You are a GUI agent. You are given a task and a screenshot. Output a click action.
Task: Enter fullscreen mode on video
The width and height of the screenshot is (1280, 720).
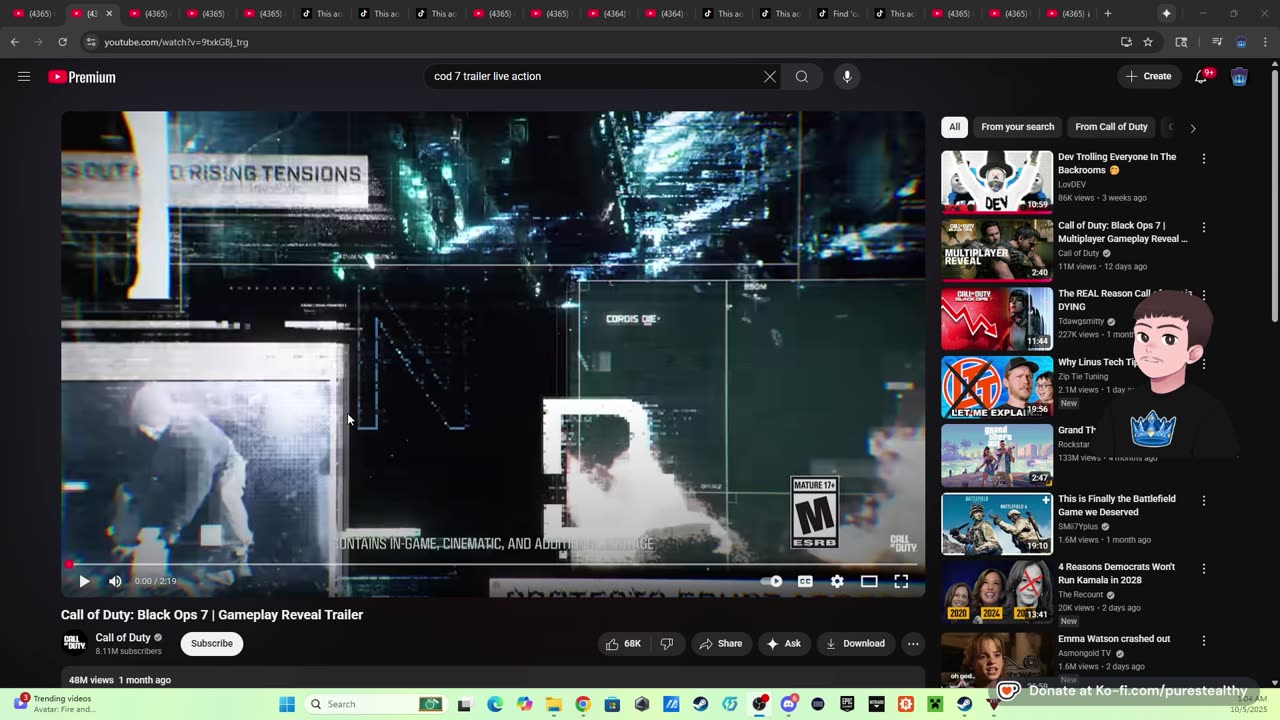[x=901, y=581]
